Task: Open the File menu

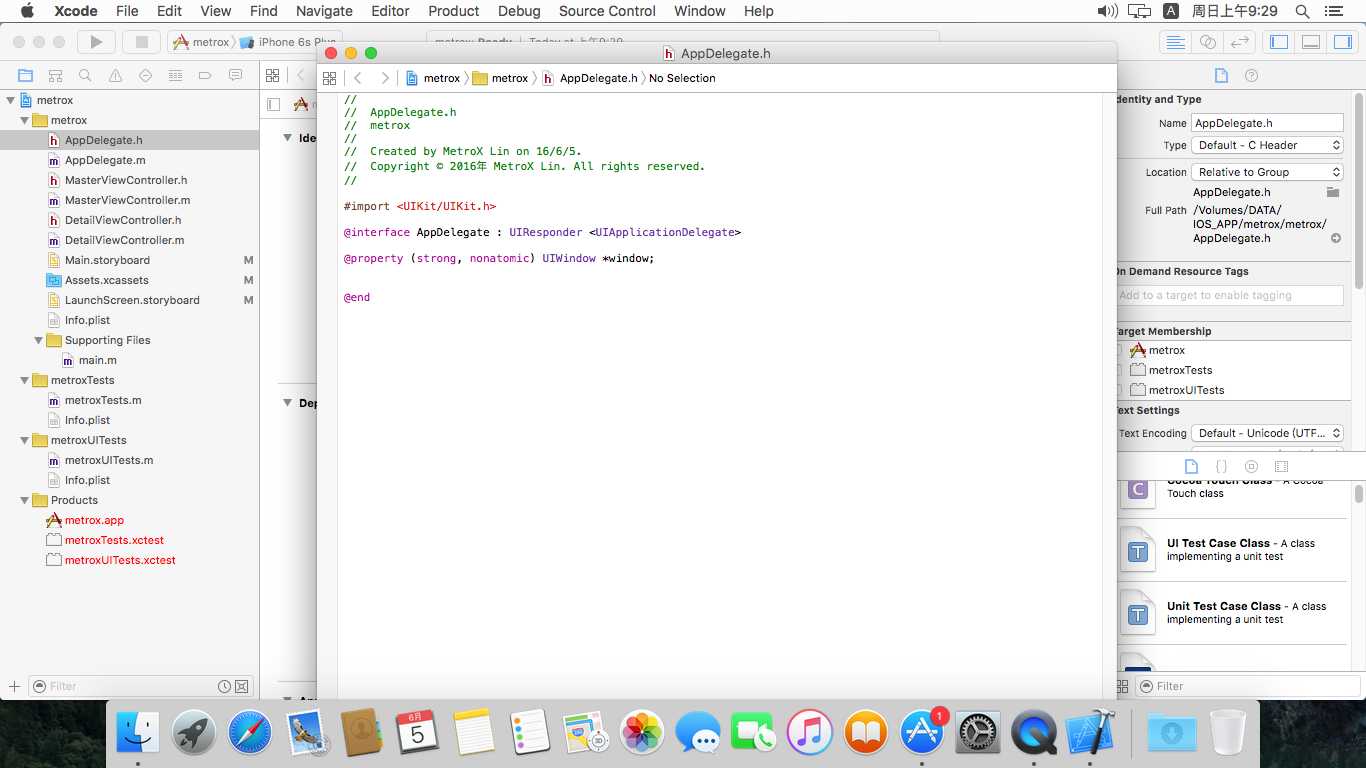Action: 127,11
